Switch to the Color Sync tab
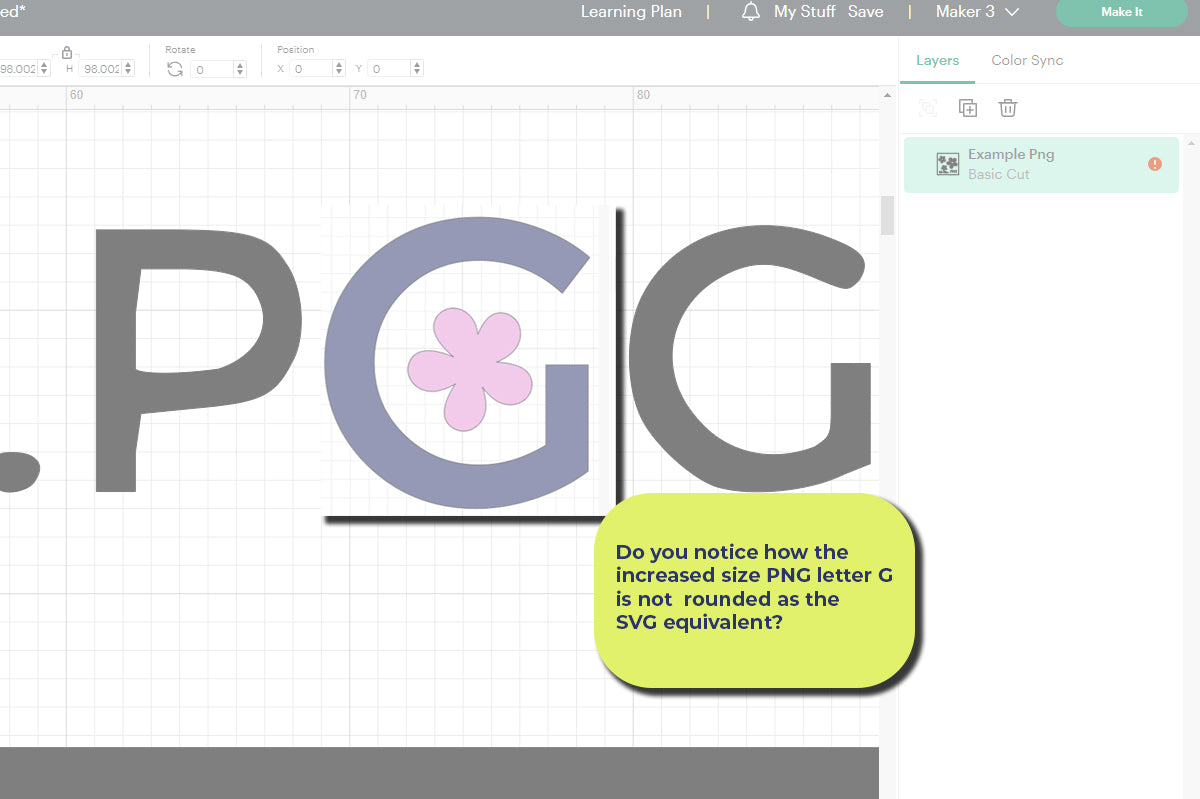Screen dimensions: 1200x799 [x=1027, y=60]
